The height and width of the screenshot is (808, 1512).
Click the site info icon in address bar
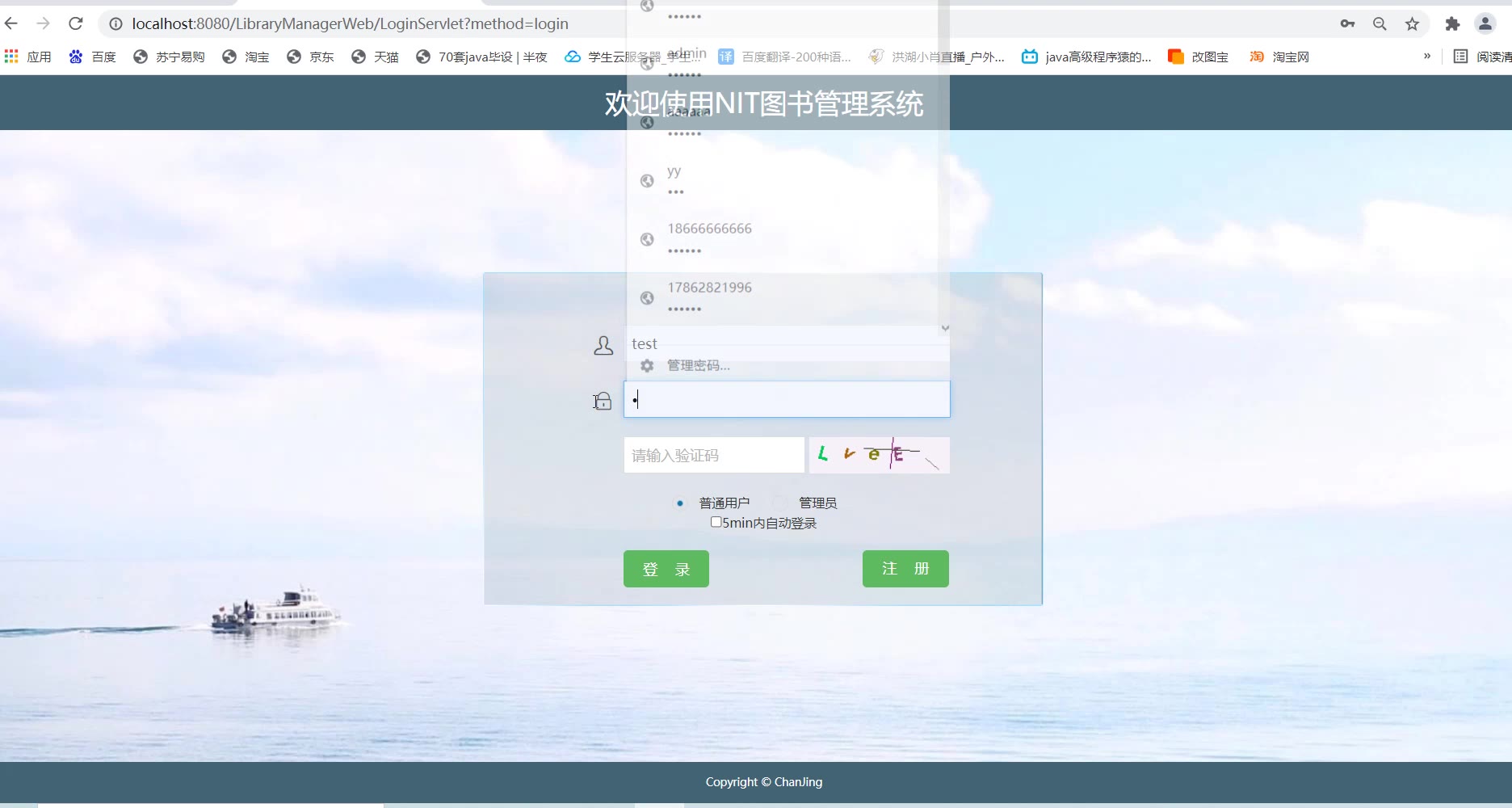coord(115,24)
